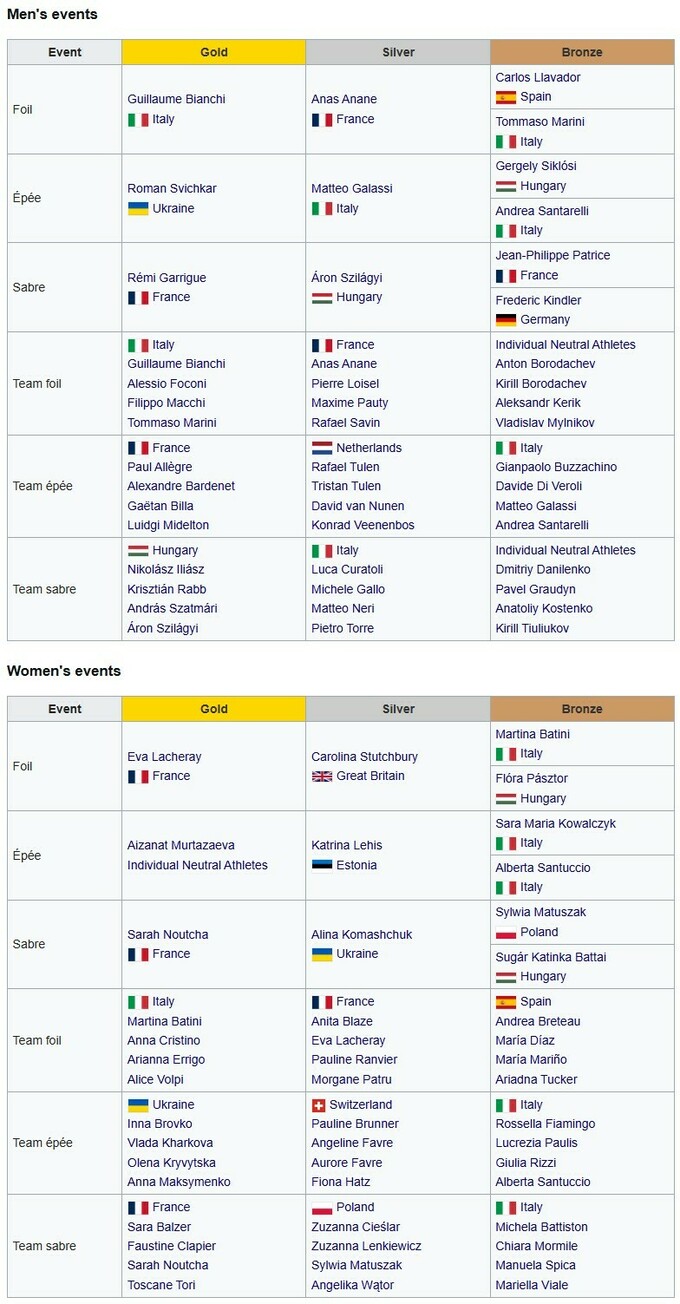Viewport: 680px width, 1304px height.
Task: Open Carolina Stutchbury's page
Action: click(x=364, y=757)
